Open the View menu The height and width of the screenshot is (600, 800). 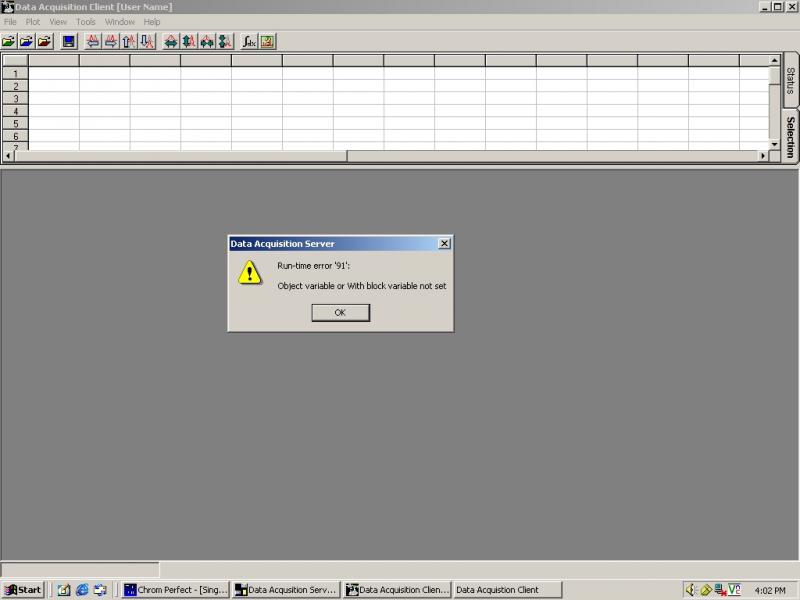click(x=58, y=22)
